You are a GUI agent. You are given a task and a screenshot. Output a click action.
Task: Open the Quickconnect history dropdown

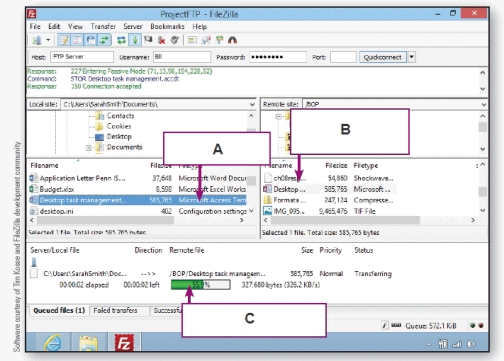[x=412, y=57]
